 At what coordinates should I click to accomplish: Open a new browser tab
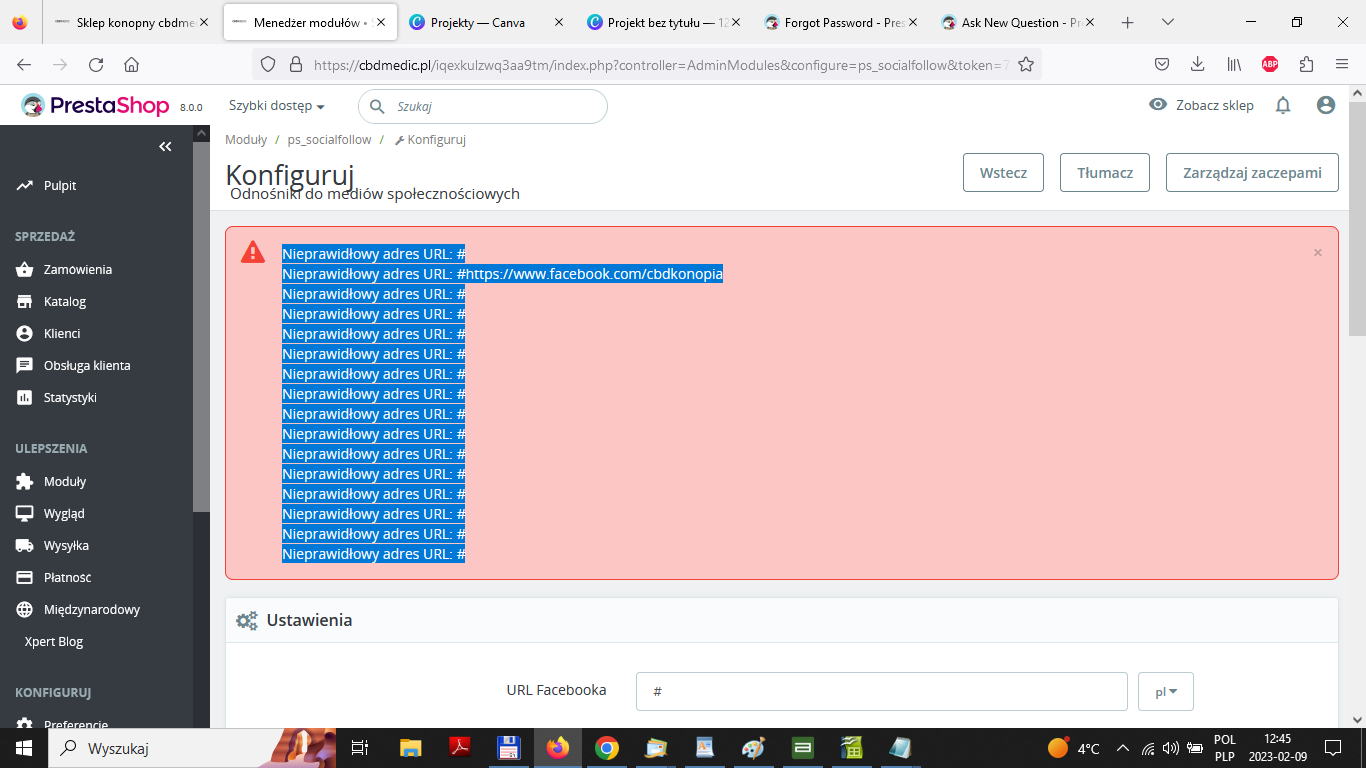(x=1128, y=22)
